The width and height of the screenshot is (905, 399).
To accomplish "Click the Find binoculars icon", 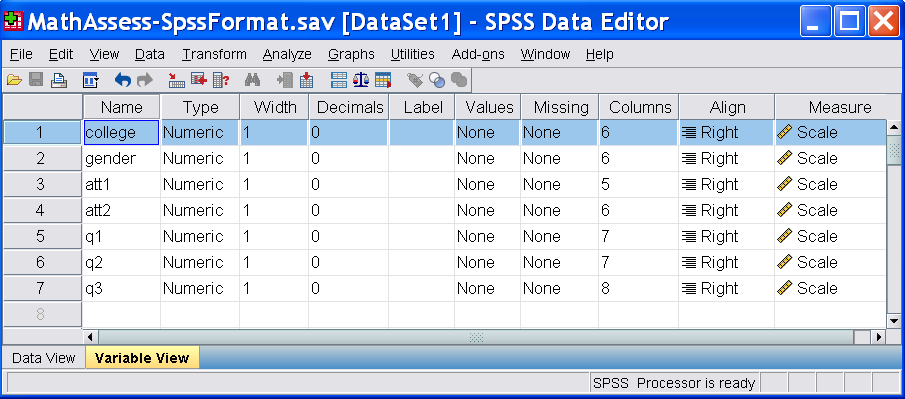I will [253, 80].
